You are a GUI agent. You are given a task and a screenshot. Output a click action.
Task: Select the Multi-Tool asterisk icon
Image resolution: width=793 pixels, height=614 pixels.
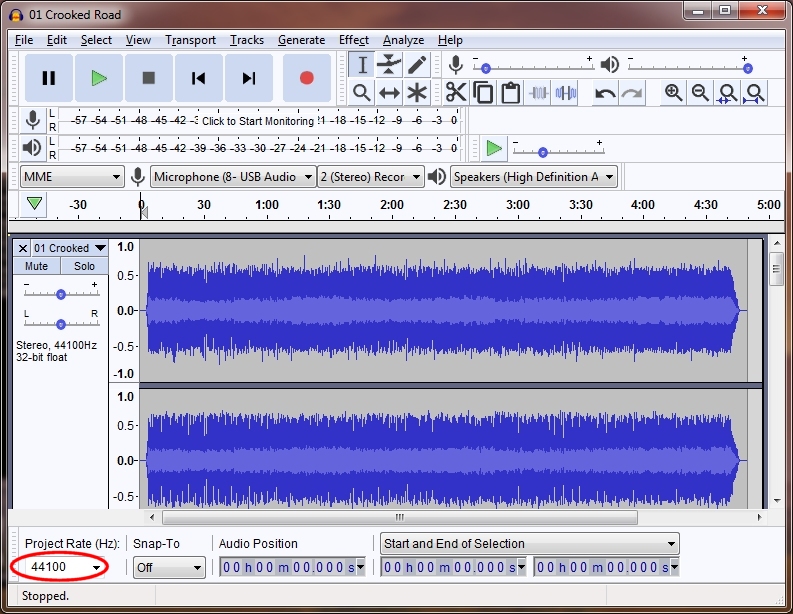[417, 93]
